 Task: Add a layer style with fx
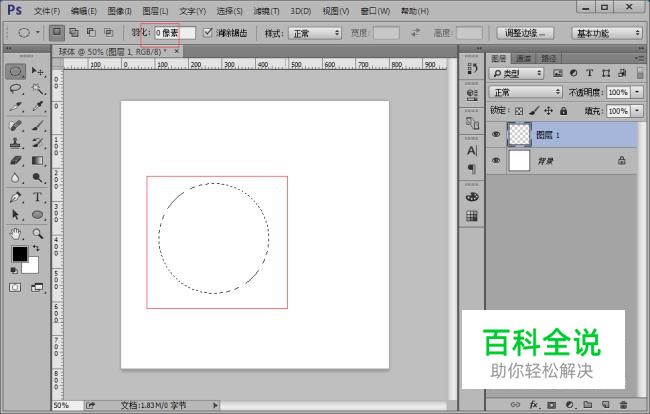coord(534,404)
